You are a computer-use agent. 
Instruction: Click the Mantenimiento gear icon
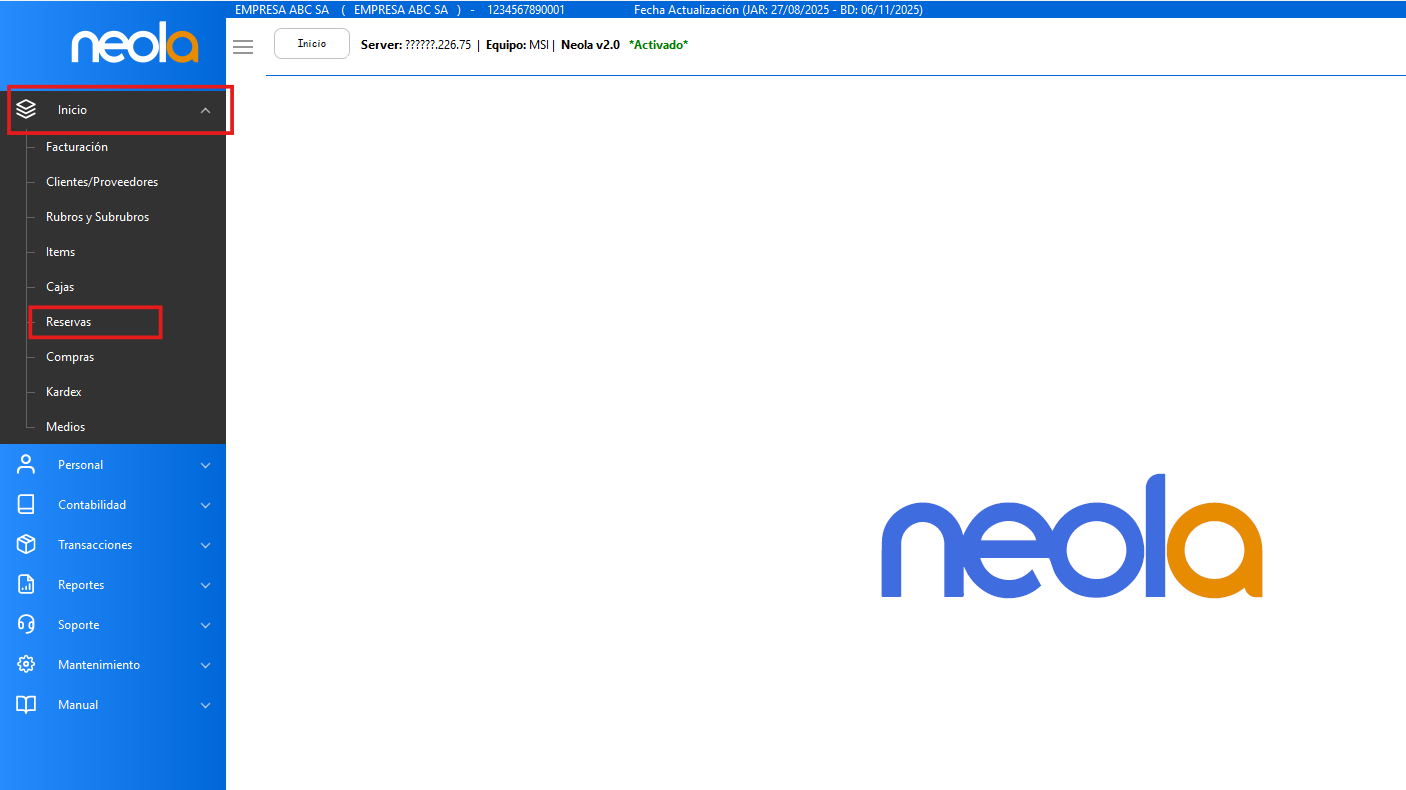click(26, 665)
